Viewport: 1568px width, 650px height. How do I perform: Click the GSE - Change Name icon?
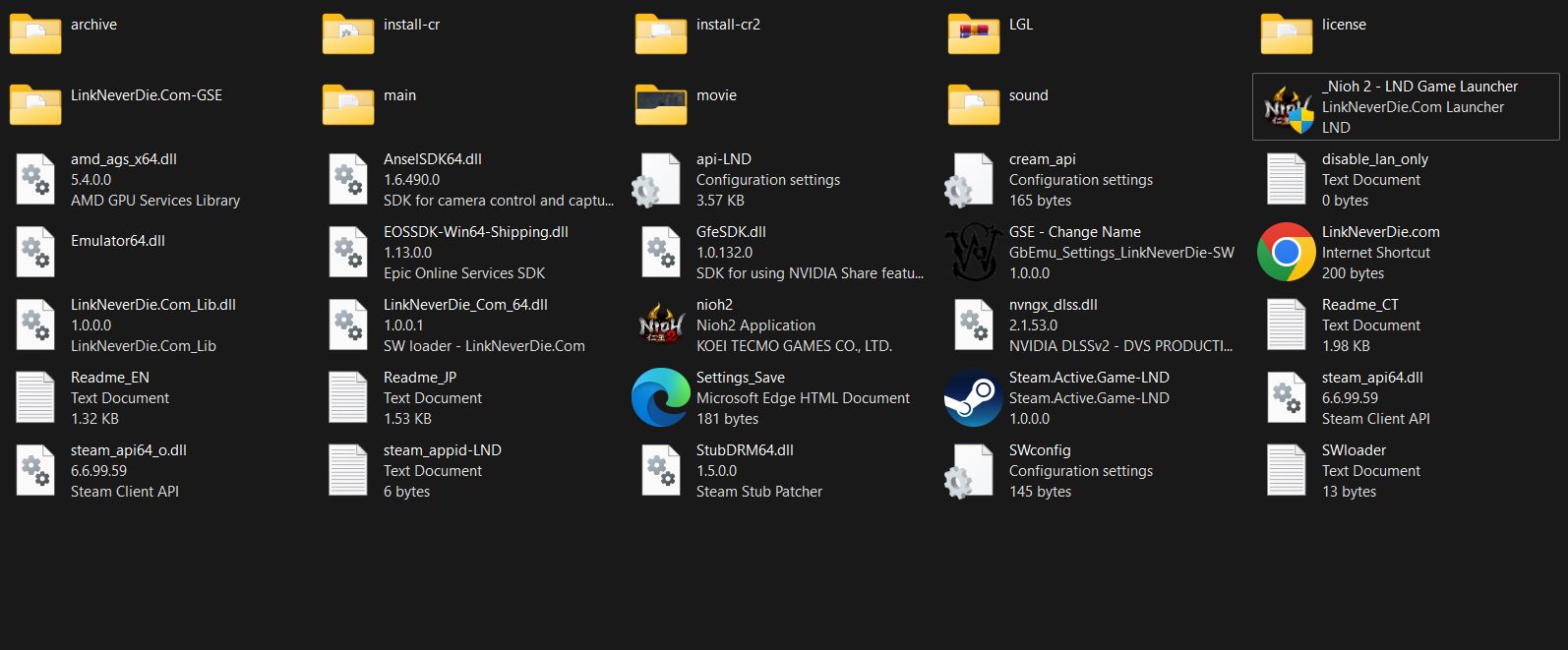click(x=974, y=253)
